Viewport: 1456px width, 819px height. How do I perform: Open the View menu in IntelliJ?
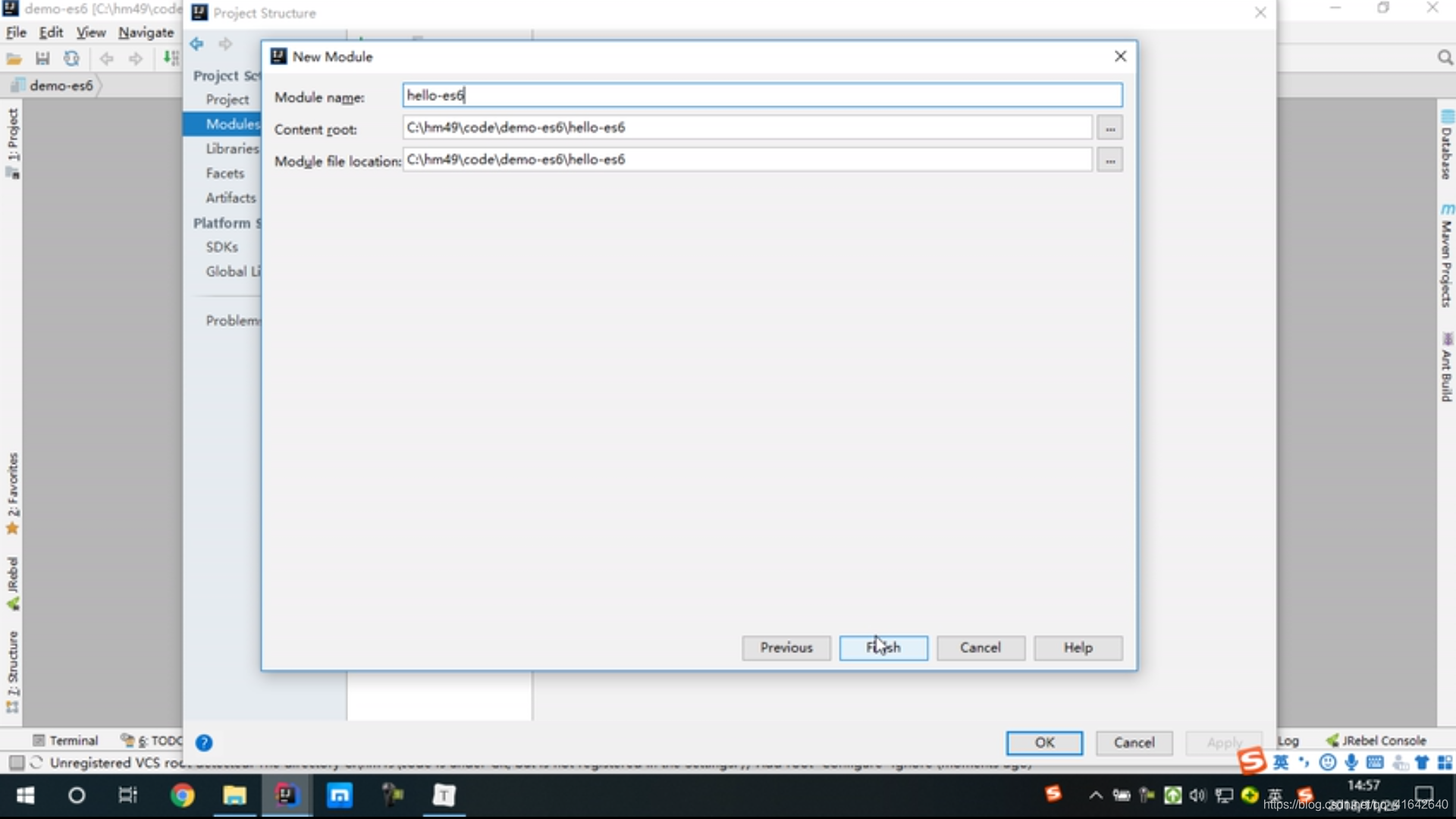[x=90, y=33]
